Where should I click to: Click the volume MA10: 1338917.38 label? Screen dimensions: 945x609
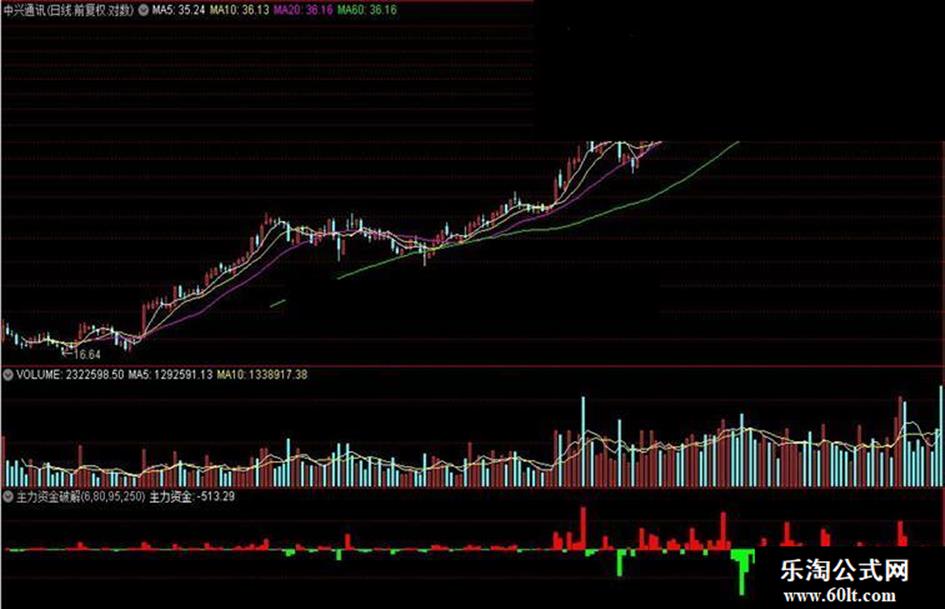[x=262, y=374]
